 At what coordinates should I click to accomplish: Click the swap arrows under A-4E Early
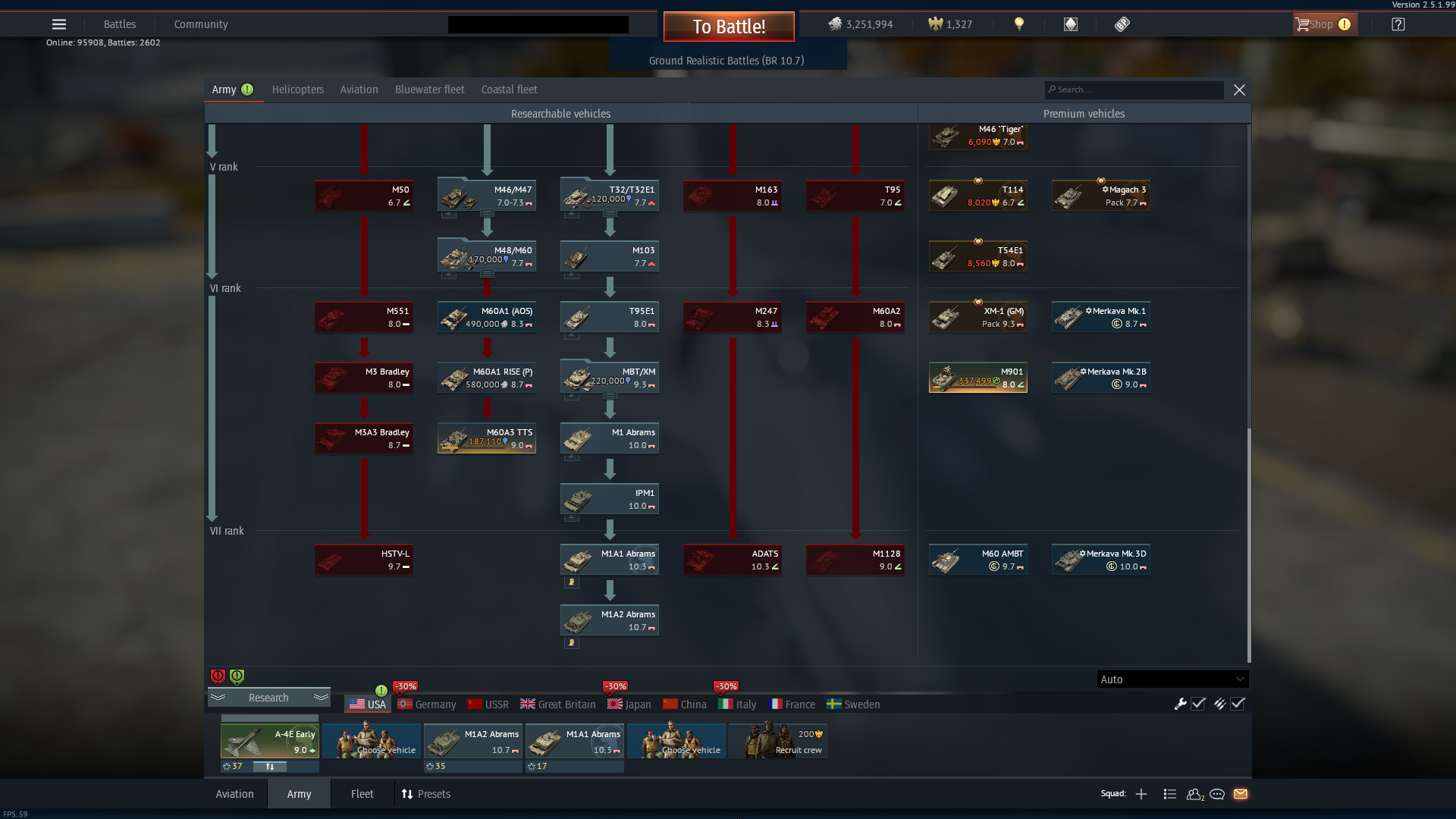269,767
